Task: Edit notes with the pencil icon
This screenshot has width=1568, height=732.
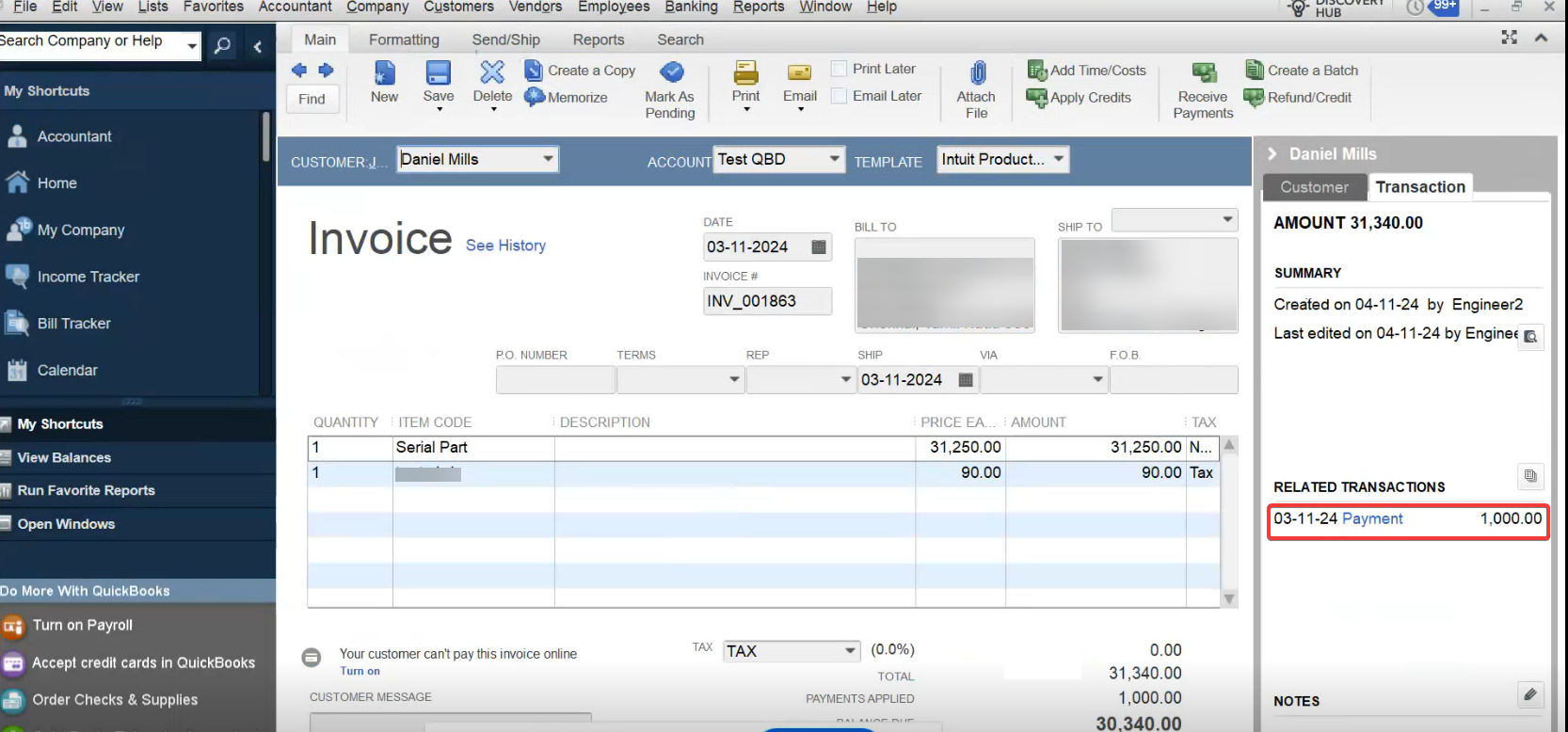Action: coord(1530,695)
